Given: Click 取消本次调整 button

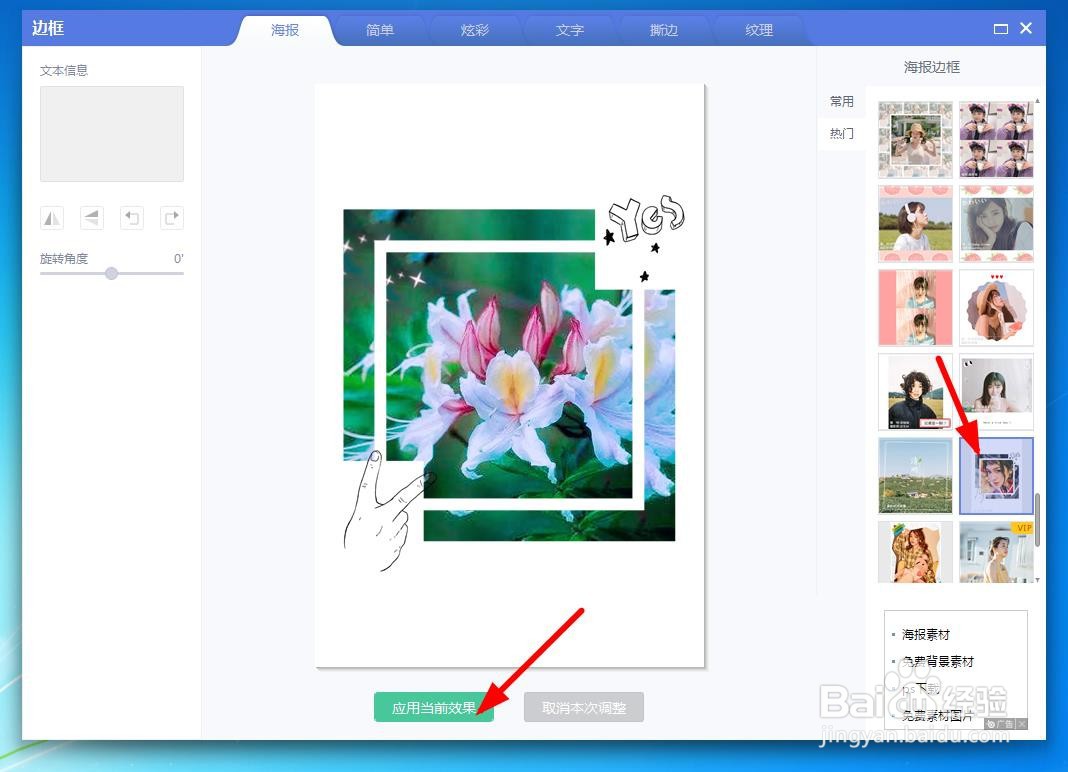Looking at the screenshot, I should (584, 708).
